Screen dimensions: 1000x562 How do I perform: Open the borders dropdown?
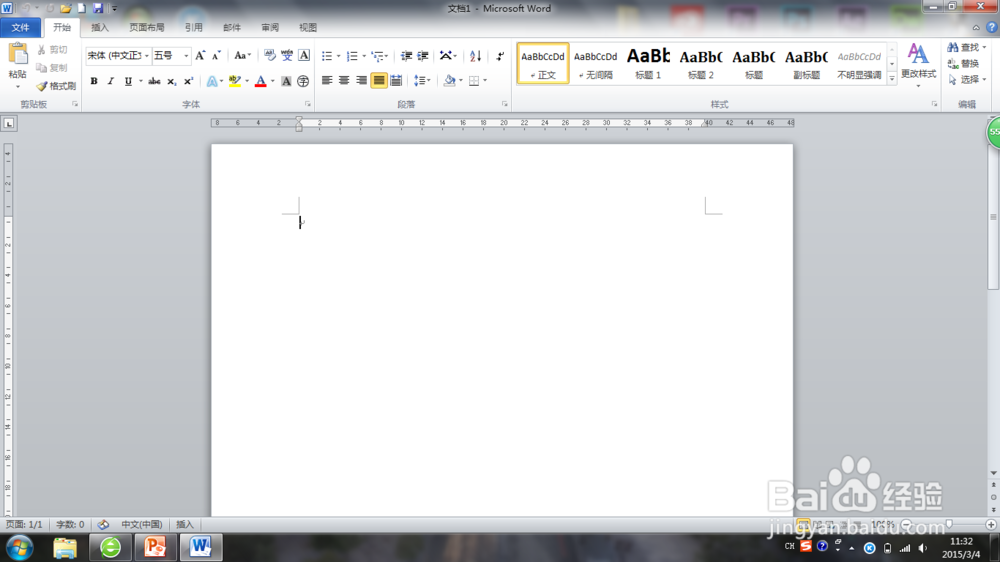(x=485, y=81)
